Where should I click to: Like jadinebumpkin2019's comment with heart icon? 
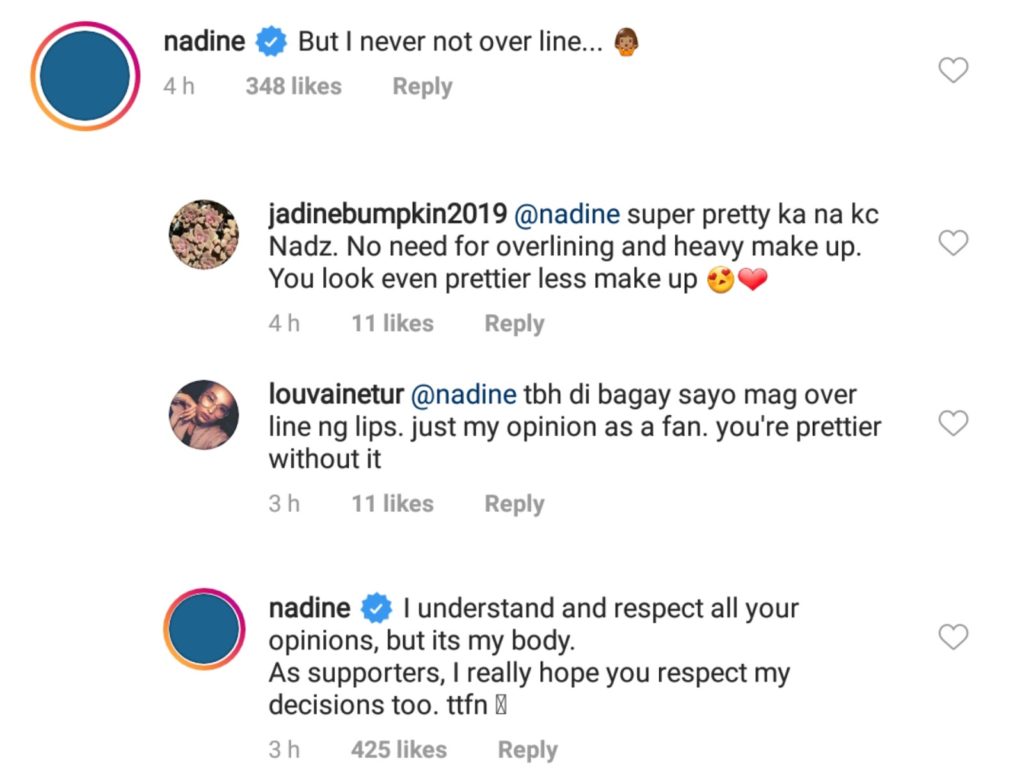(x=955, y=243)
